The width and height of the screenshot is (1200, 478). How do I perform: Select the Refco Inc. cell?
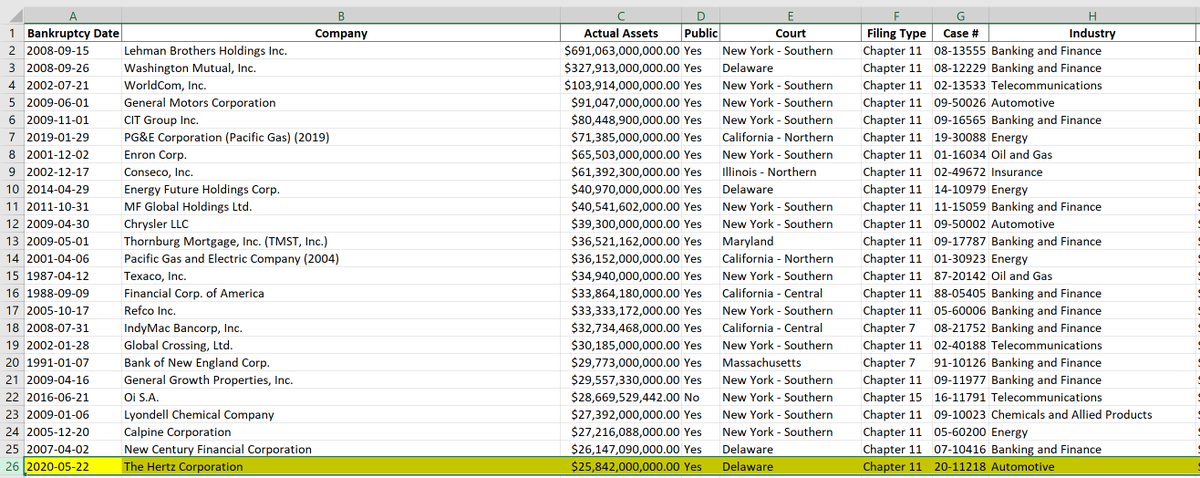[x=341, y=310]
